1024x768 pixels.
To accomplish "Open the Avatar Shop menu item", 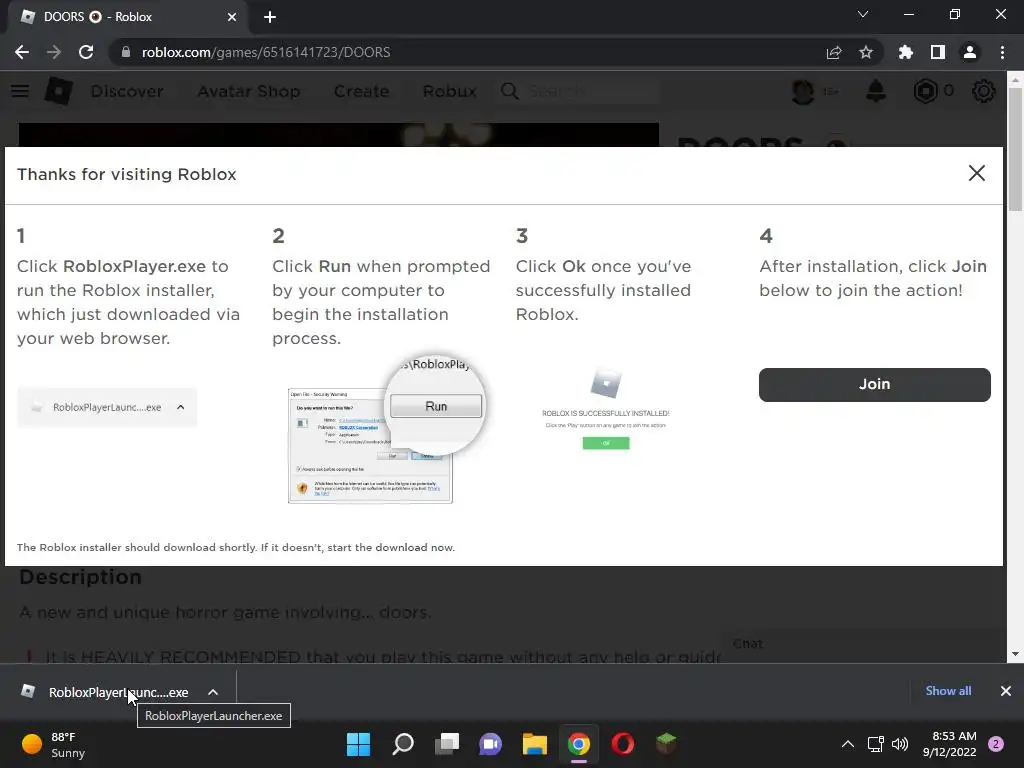I will tap(249, 91).
